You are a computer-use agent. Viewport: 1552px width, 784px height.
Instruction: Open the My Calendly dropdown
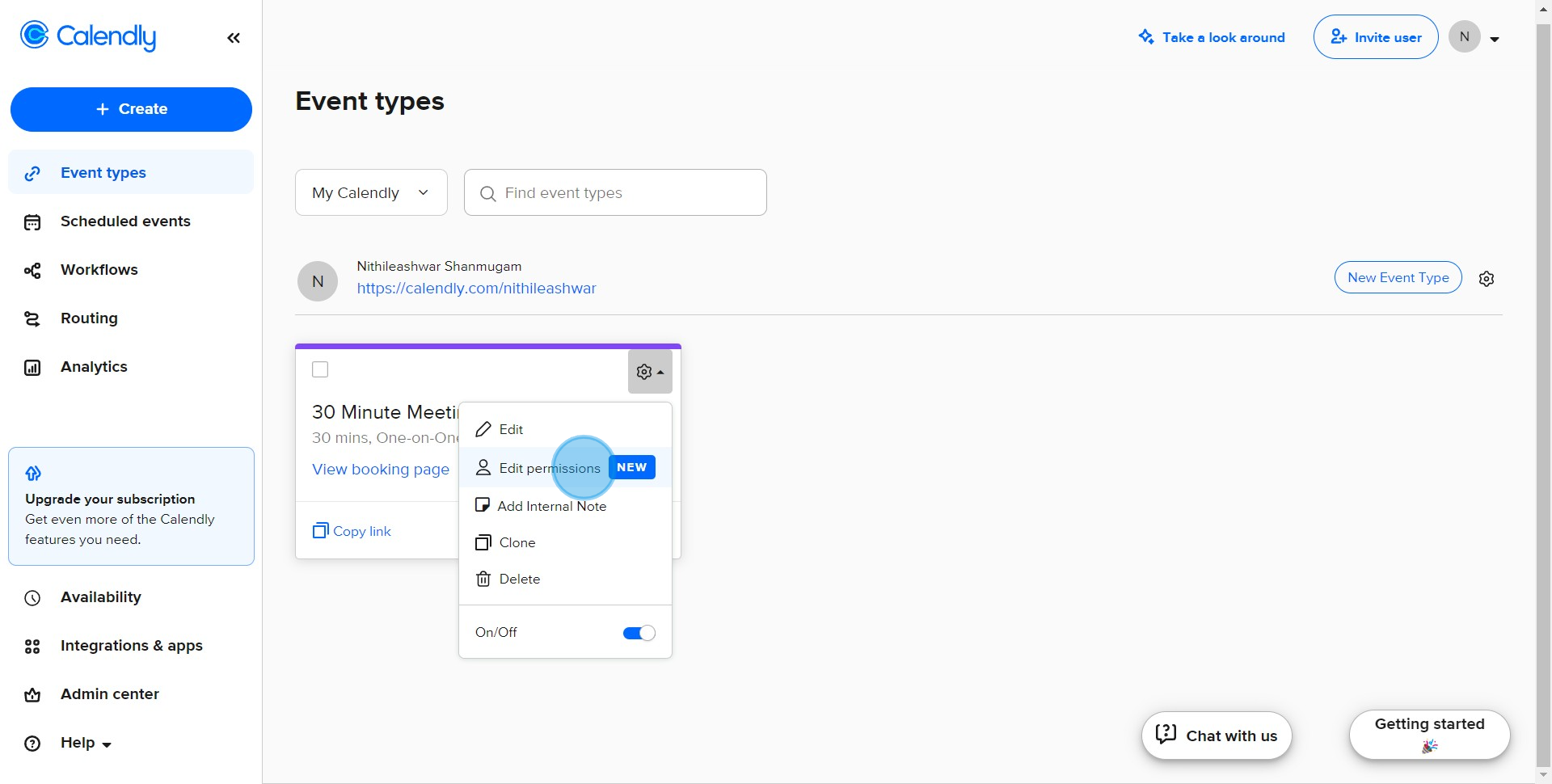tap(371, 192)
